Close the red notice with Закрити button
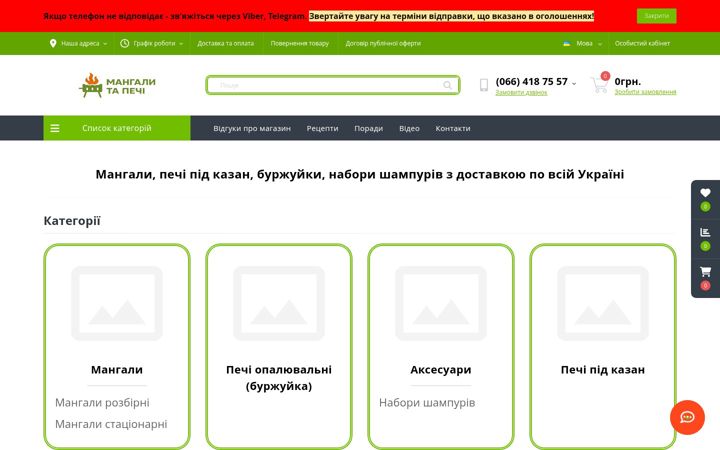 656,16
